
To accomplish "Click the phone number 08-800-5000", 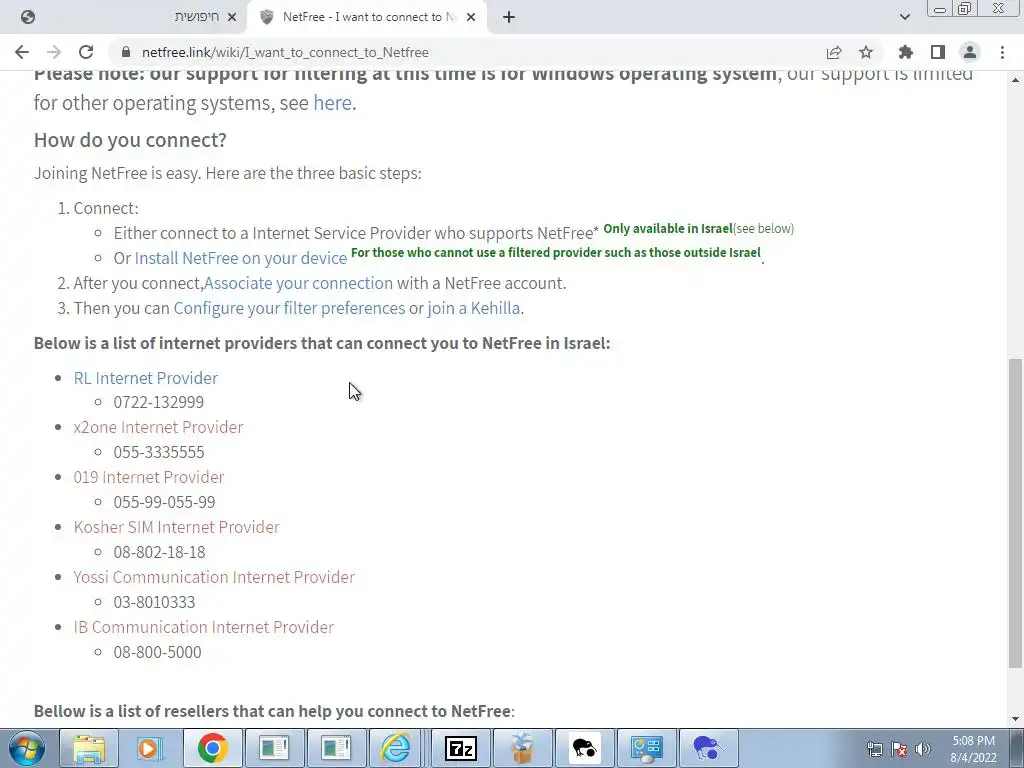I will coord(157,652).
